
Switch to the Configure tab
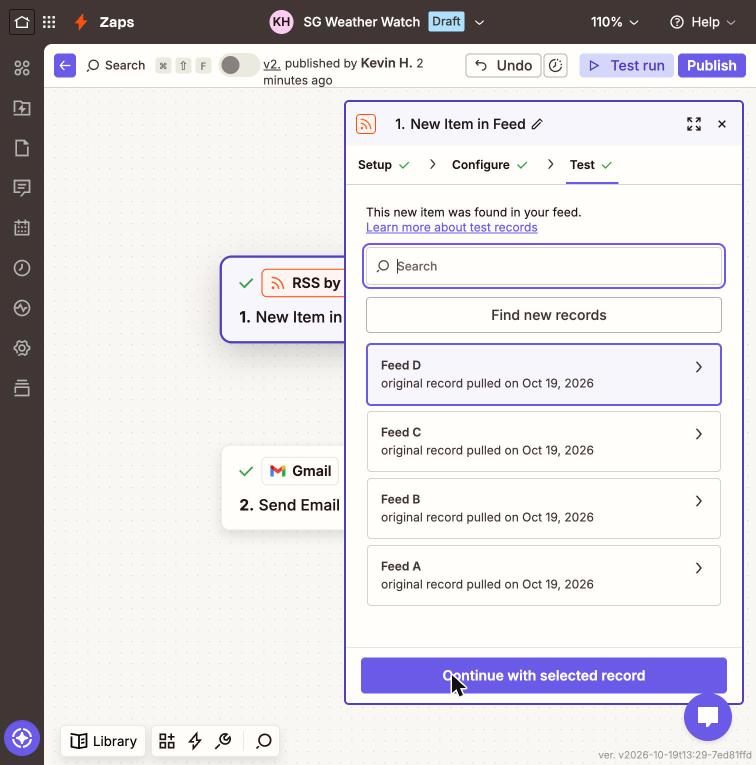[x=490, y=165]
